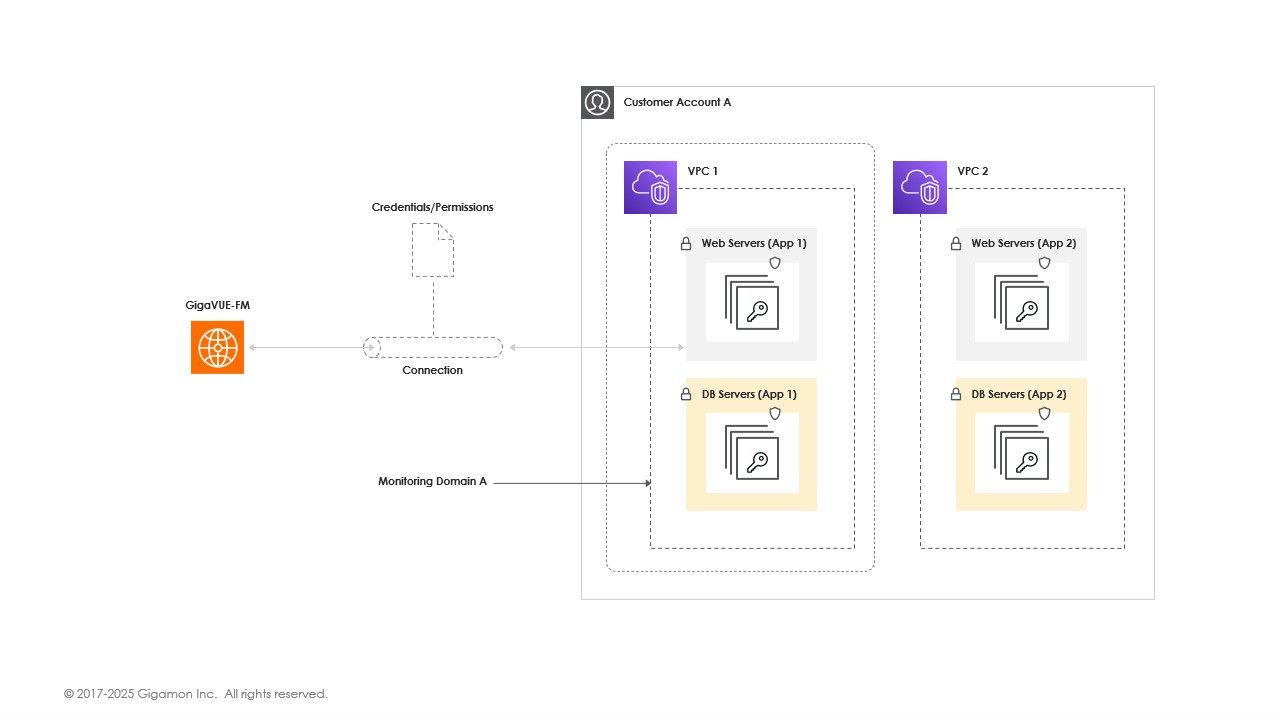Select the dashed Connection pipe shape

tap(433, 347)
